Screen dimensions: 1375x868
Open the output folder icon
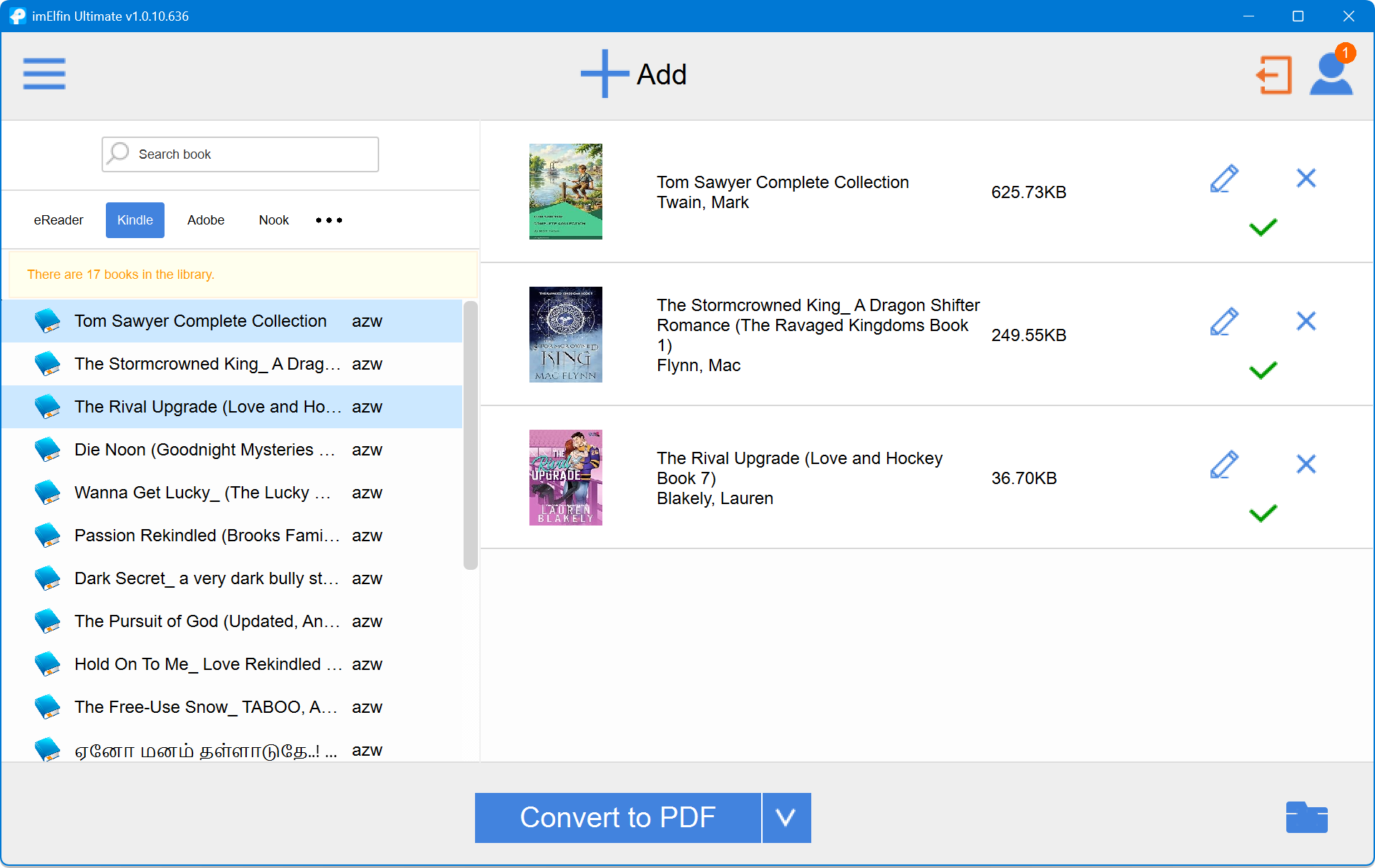pos(1306,817)
